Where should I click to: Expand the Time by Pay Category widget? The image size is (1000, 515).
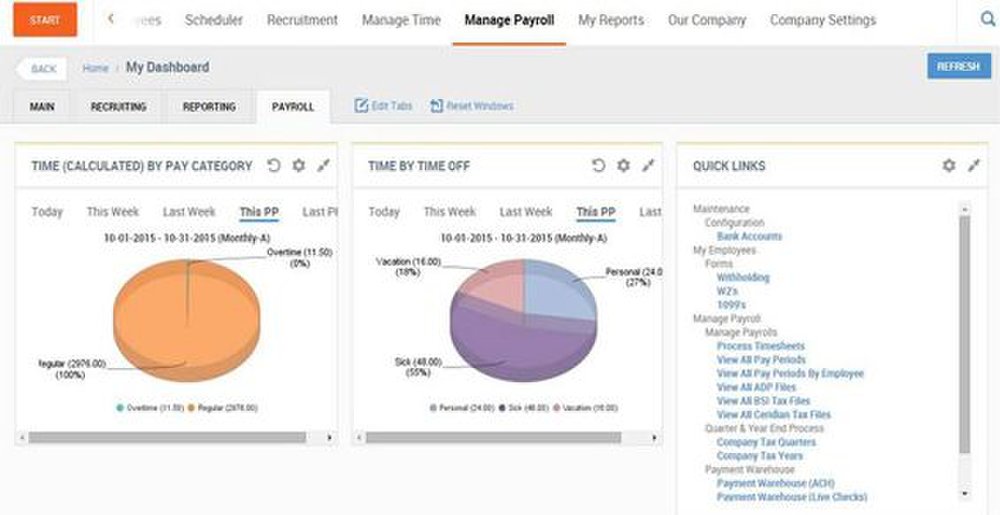pyautogui.click(x=323, y=166)
